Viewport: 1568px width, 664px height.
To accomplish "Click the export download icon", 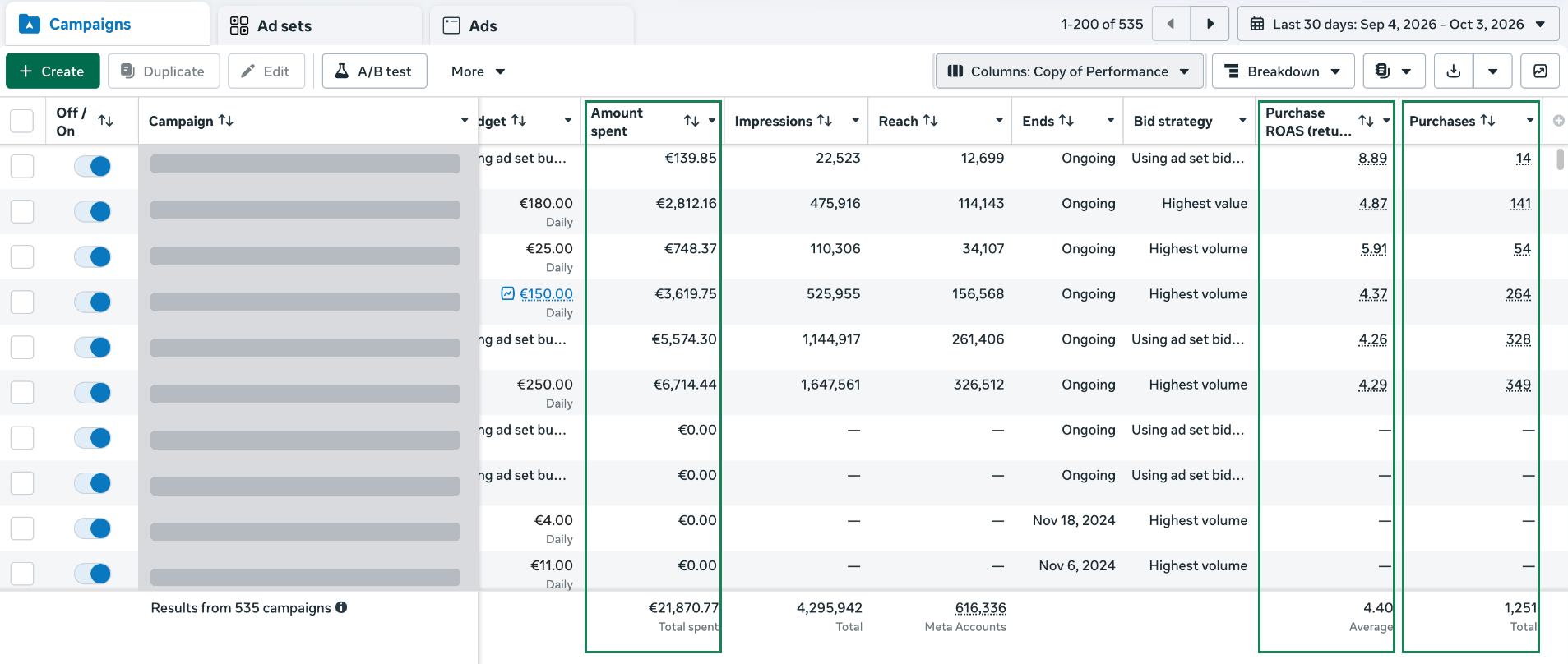I will [x=1454, y=71].
